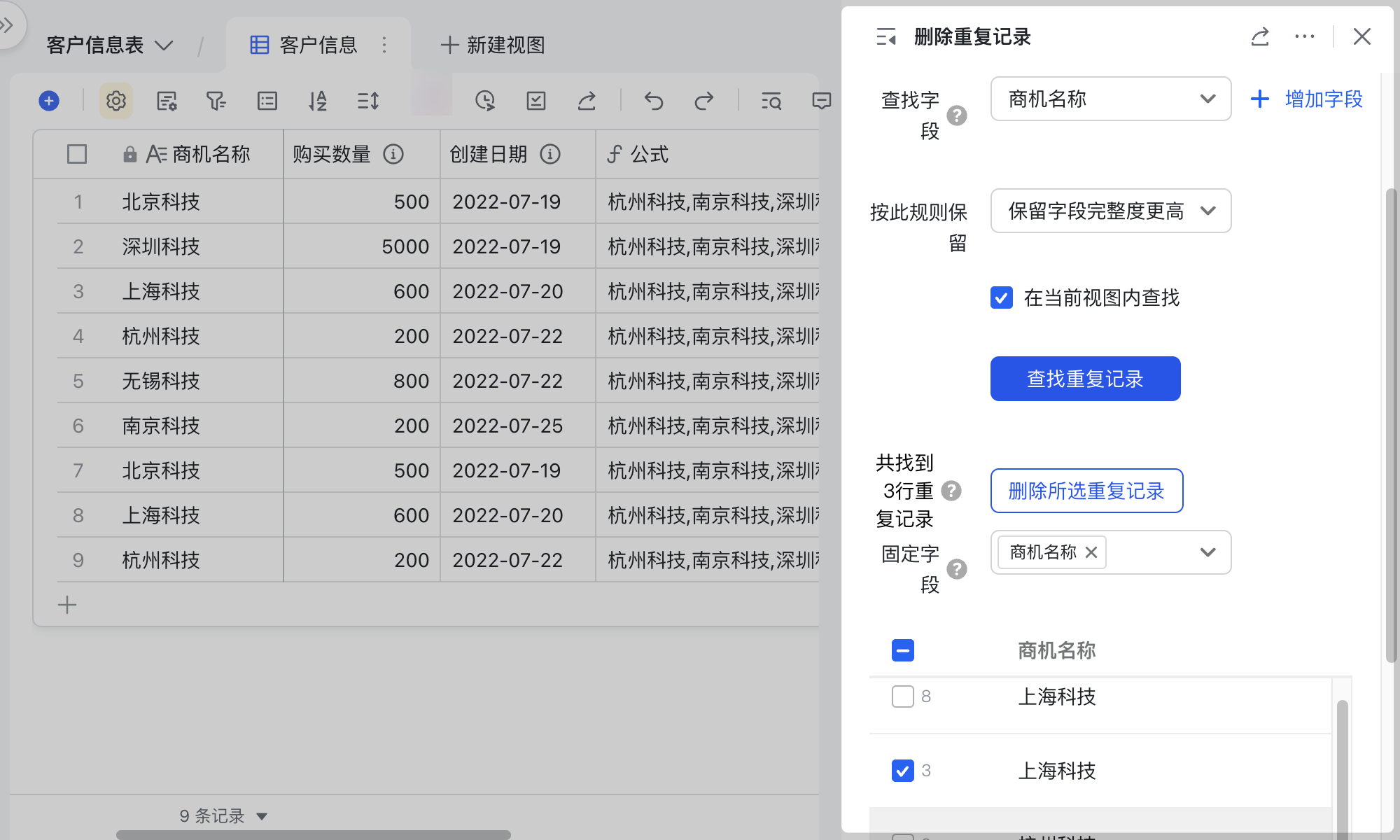
Task: Open the filter tool
Action: tap(216, 101)
